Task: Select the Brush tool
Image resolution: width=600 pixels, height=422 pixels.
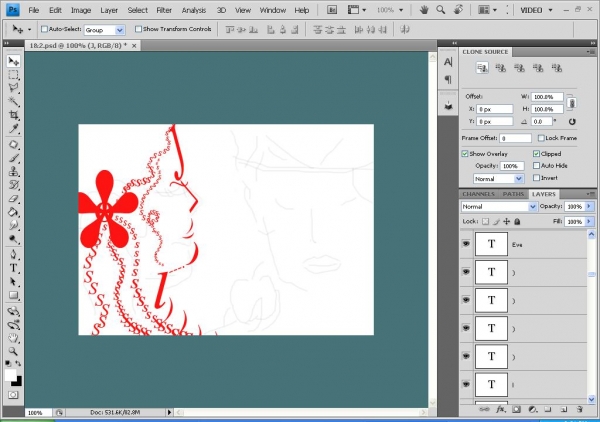Action: (x=14, y=158)
